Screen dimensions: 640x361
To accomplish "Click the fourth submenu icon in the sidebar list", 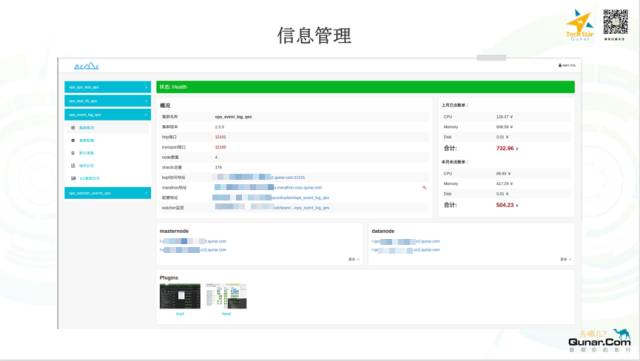I will (73, 166).
